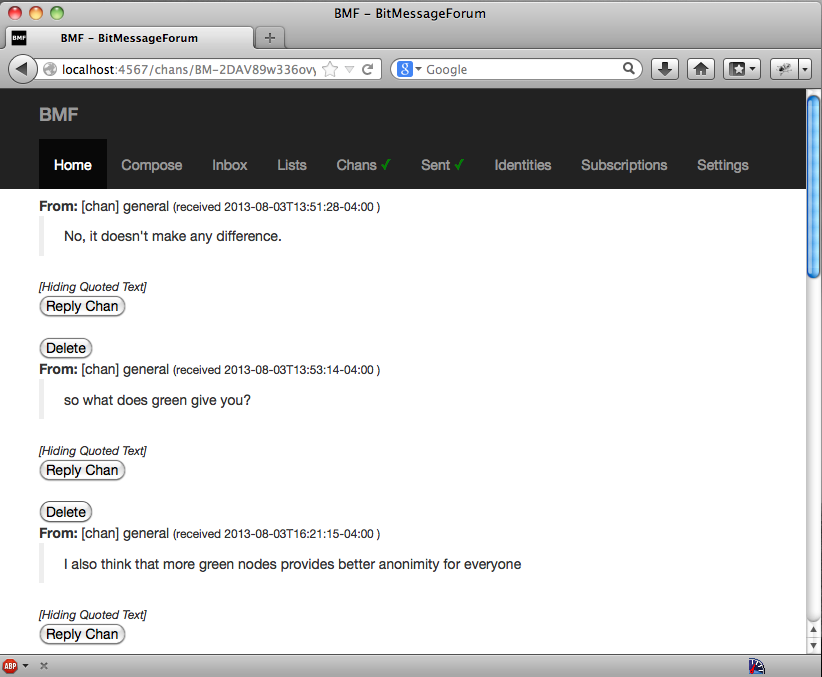Click the vertical scrollbar thumb
822x677 pixels.
pyautogui.click(x=813, y=186)
